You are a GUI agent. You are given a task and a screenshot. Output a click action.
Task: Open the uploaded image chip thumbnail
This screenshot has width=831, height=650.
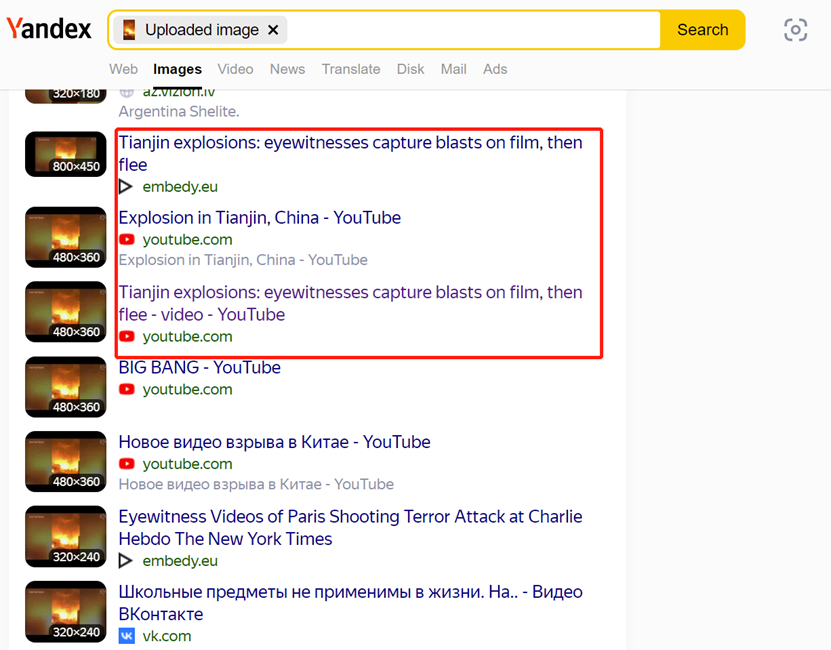(x=129, y=30)
